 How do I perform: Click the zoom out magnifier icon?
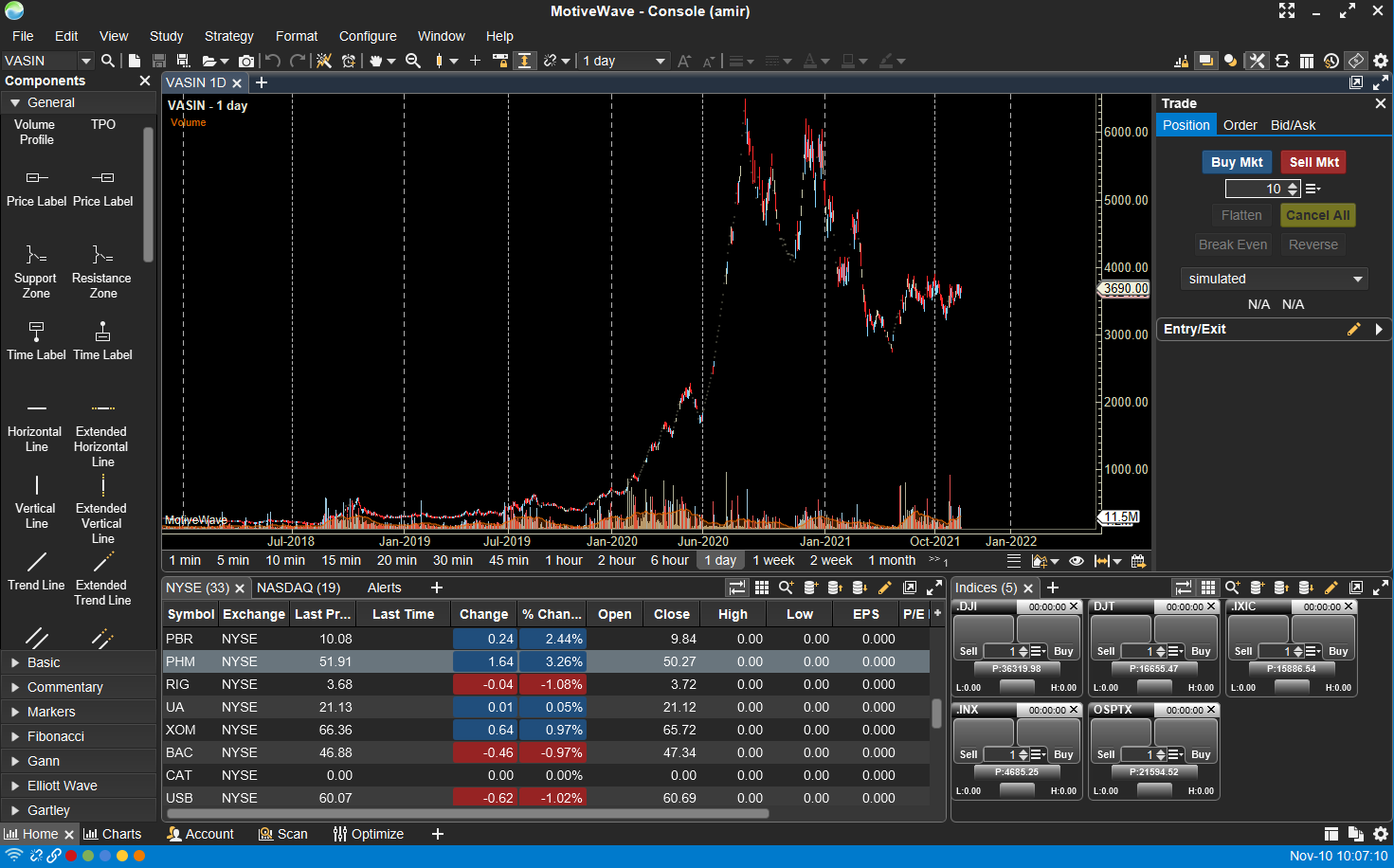pyautogui.click(x=413, y=61)
